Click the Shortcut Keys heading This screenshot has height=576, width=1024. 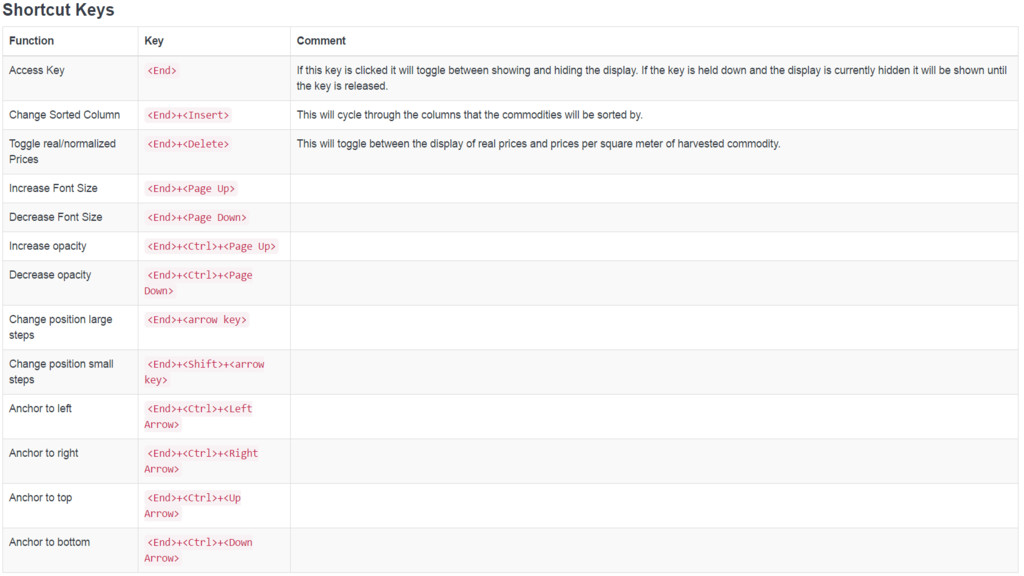[x=58, y=11]
